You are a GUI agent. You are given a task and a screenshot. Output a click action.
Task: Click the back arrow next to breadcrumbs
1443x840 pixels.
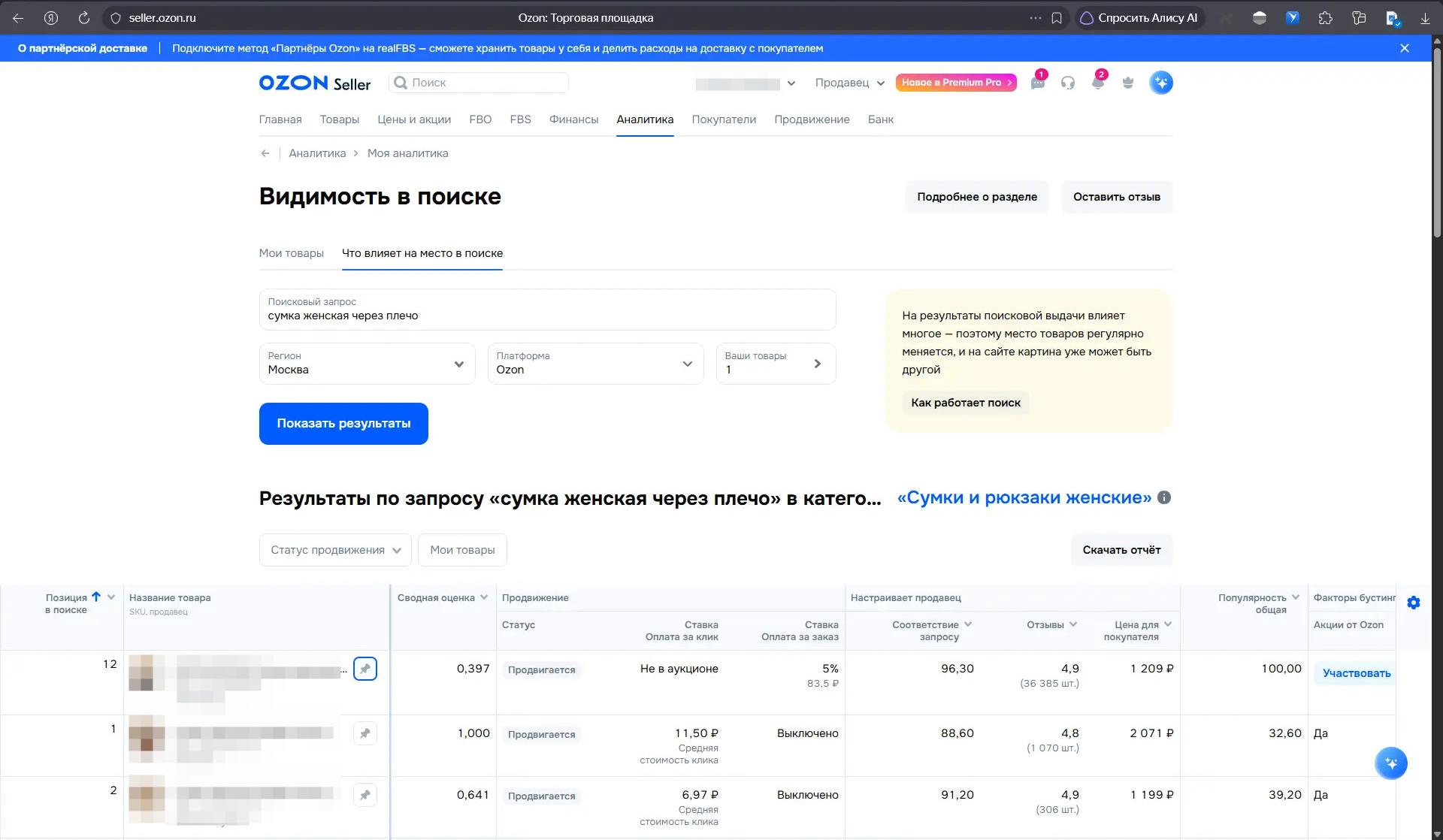(265, 153)
